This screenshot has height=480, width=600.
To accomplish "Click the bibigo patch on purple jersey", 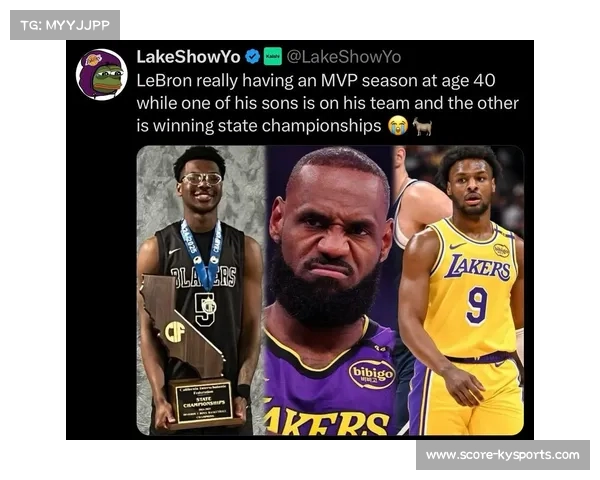I will click(x=371, y=374).
